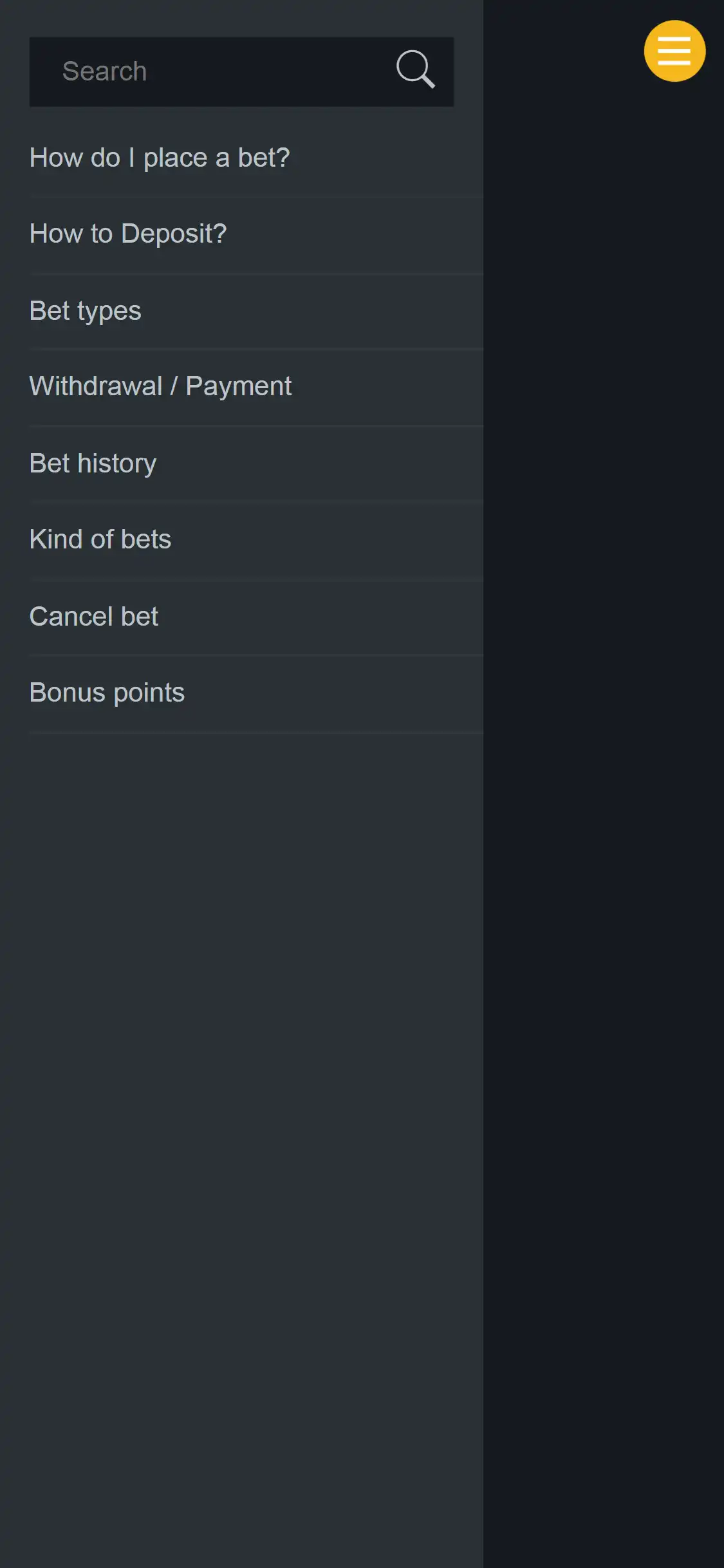Open the Bet types help section
724x1568 pixels.
tap(86, 311)
